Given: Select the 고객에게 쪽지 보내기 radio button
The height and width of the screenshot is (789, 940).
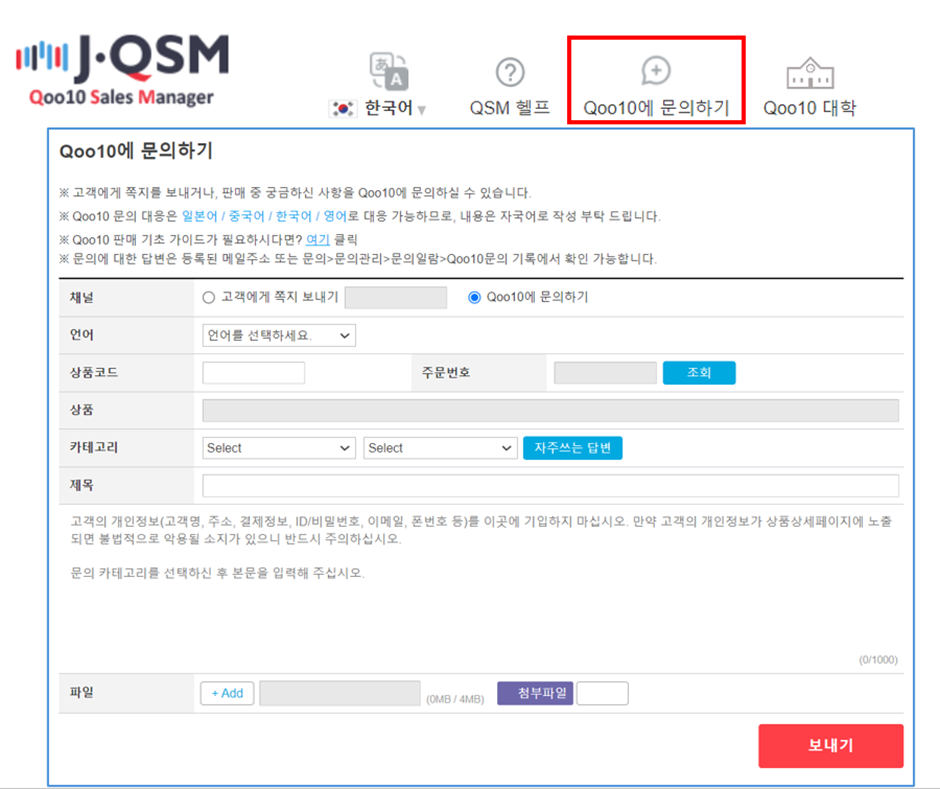Looking at the screenshot, I should click(209, 297).
